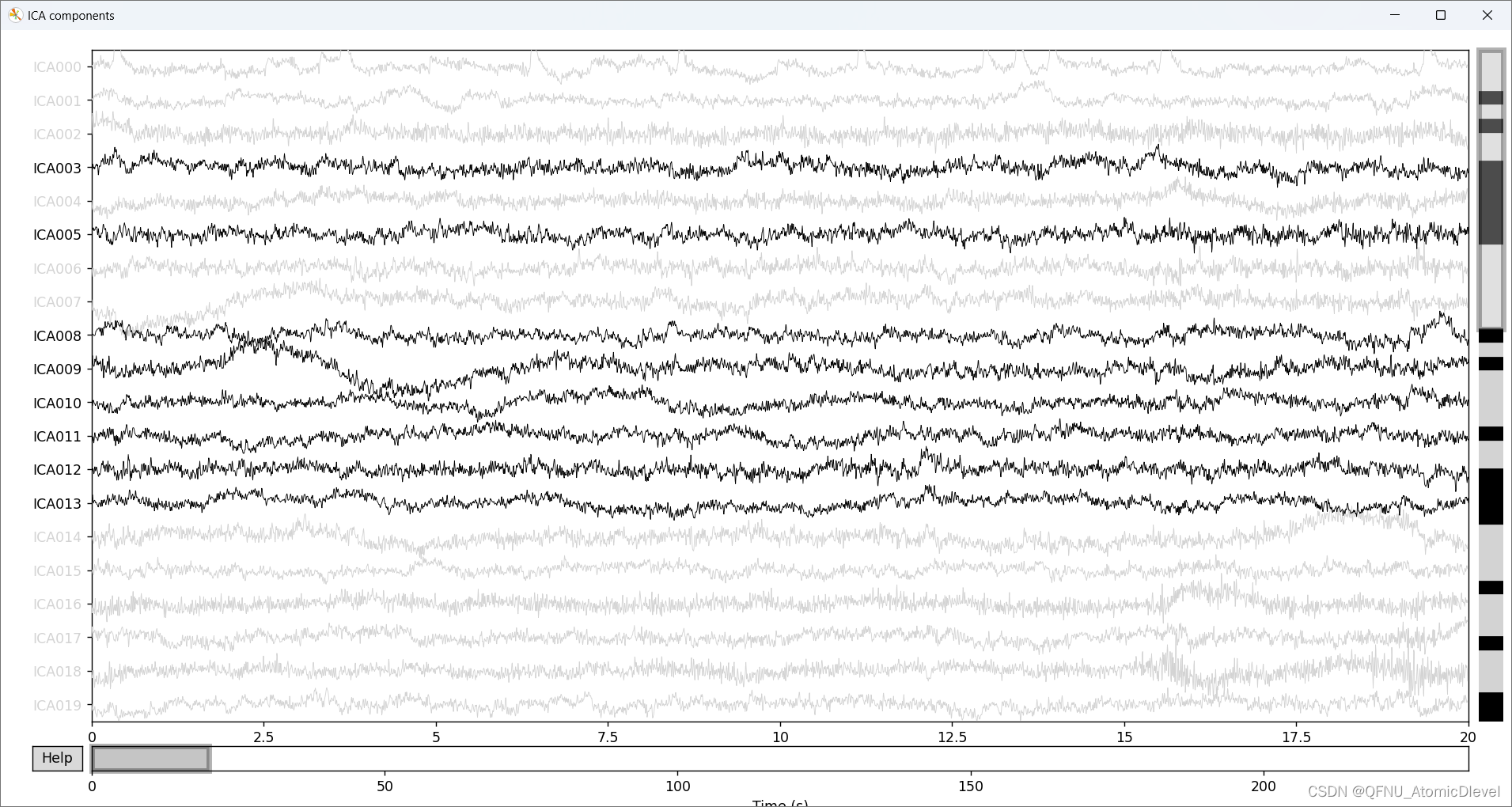Click the horizontal time scrollbar thumb
This screenshot has height=807, width=1512.
tap(150, 759)
